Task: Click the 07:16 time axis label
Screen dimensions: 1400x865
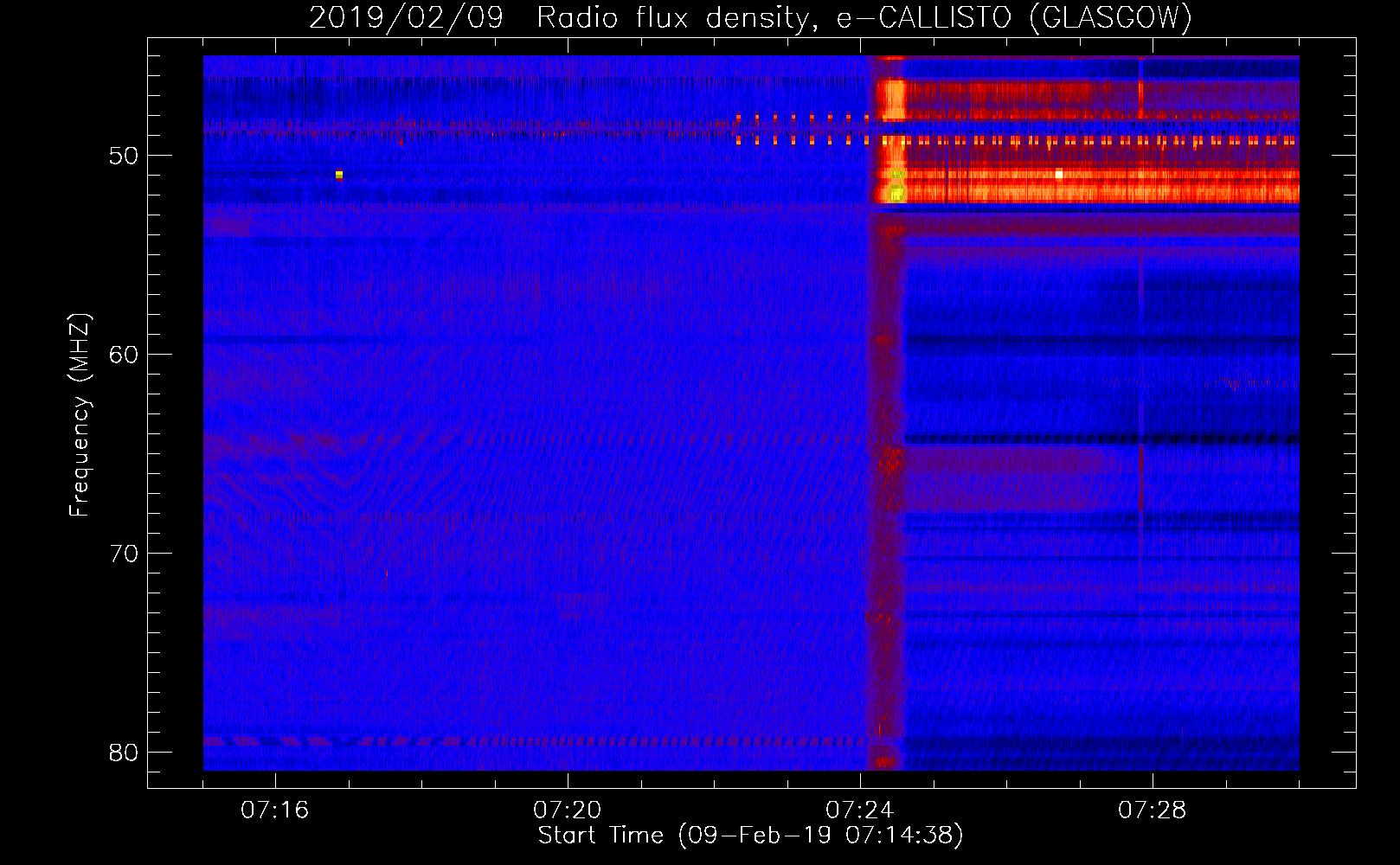Action: coord(275,810)
